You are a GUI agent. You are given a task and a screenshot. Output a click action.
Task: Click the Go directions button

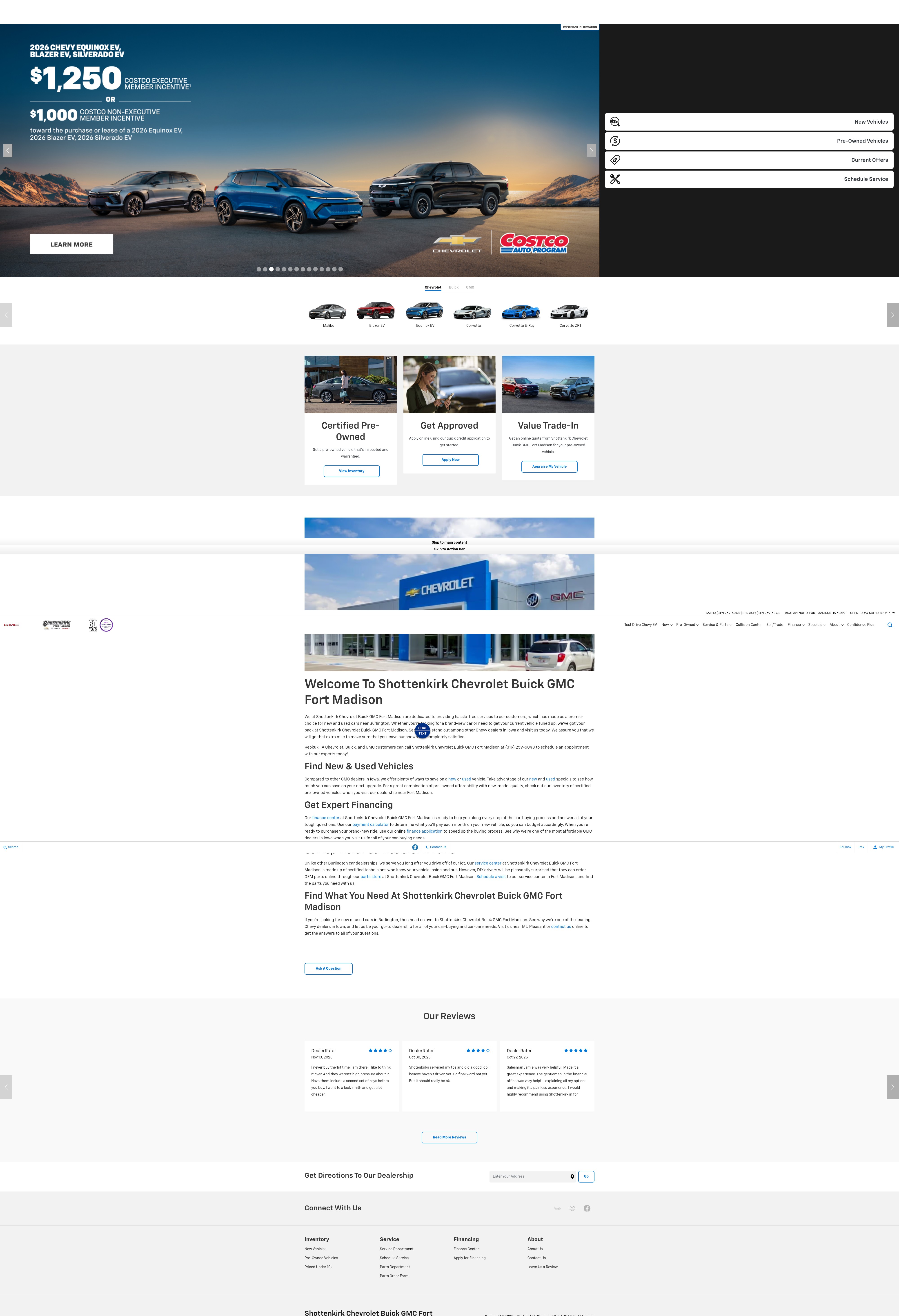point(586,1176)
